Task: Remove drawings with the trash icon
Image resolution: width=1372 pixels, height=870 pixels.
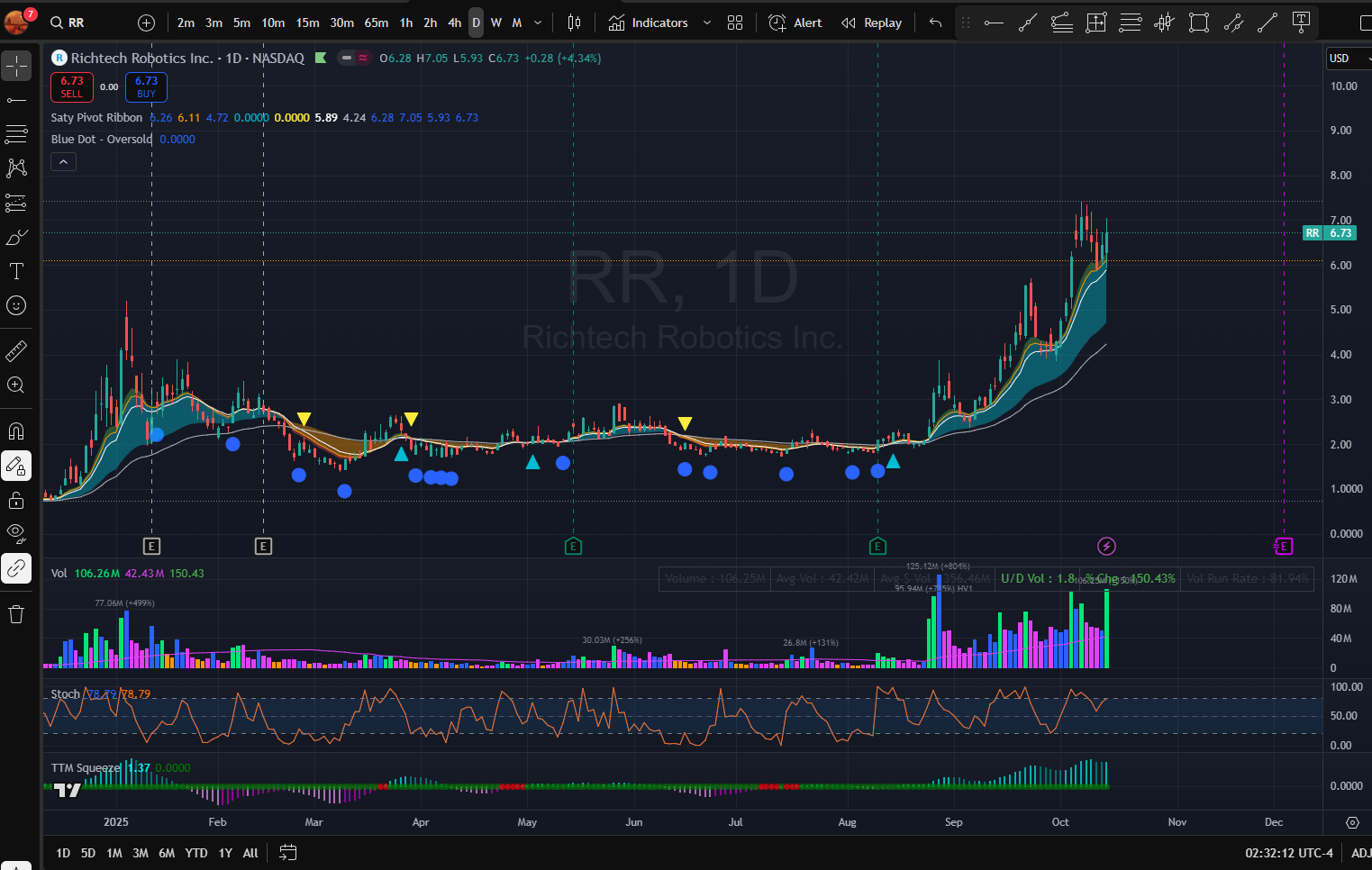Action: click(16, 614)
